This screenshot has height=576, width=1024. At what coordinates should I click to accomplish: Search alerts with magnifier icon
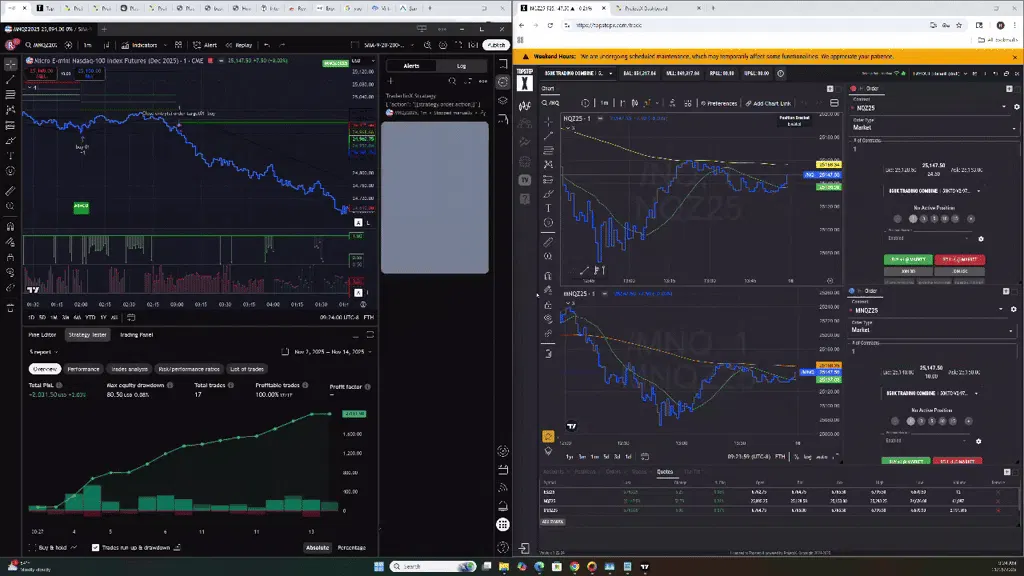click(452, 82)
